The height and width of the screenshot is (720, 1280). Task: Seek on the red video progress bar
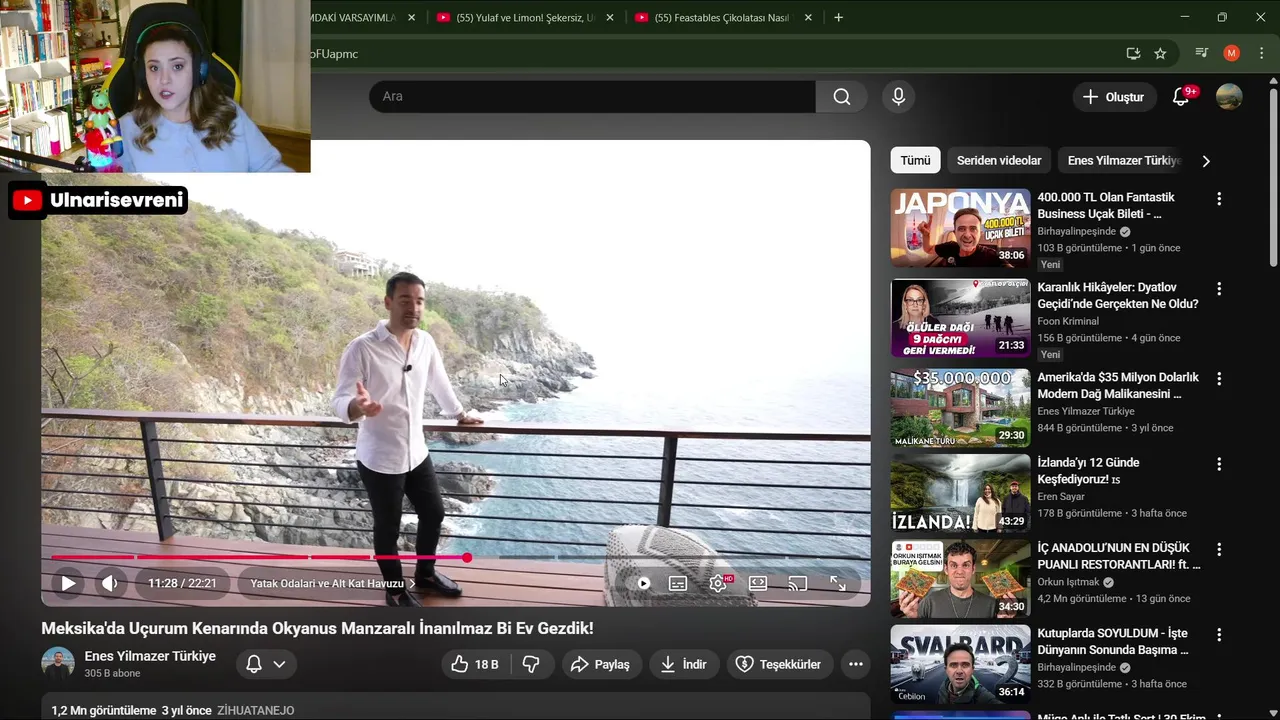(x=455, y=557)
